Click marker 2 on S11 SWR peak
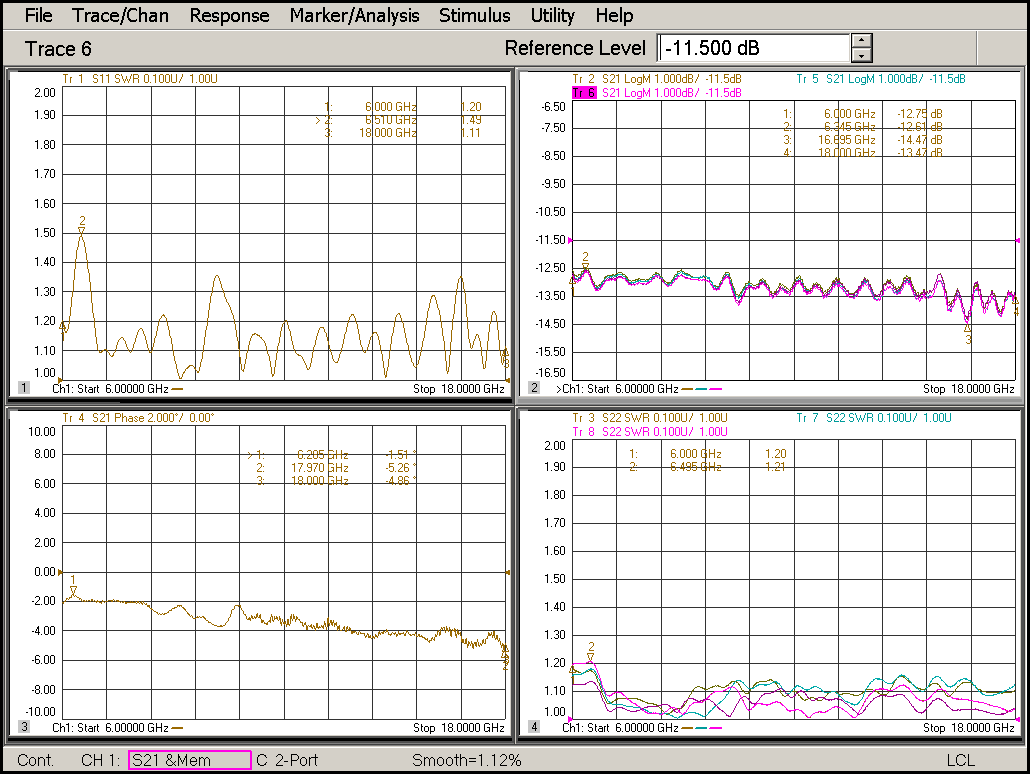 click(x=81, y=226)
